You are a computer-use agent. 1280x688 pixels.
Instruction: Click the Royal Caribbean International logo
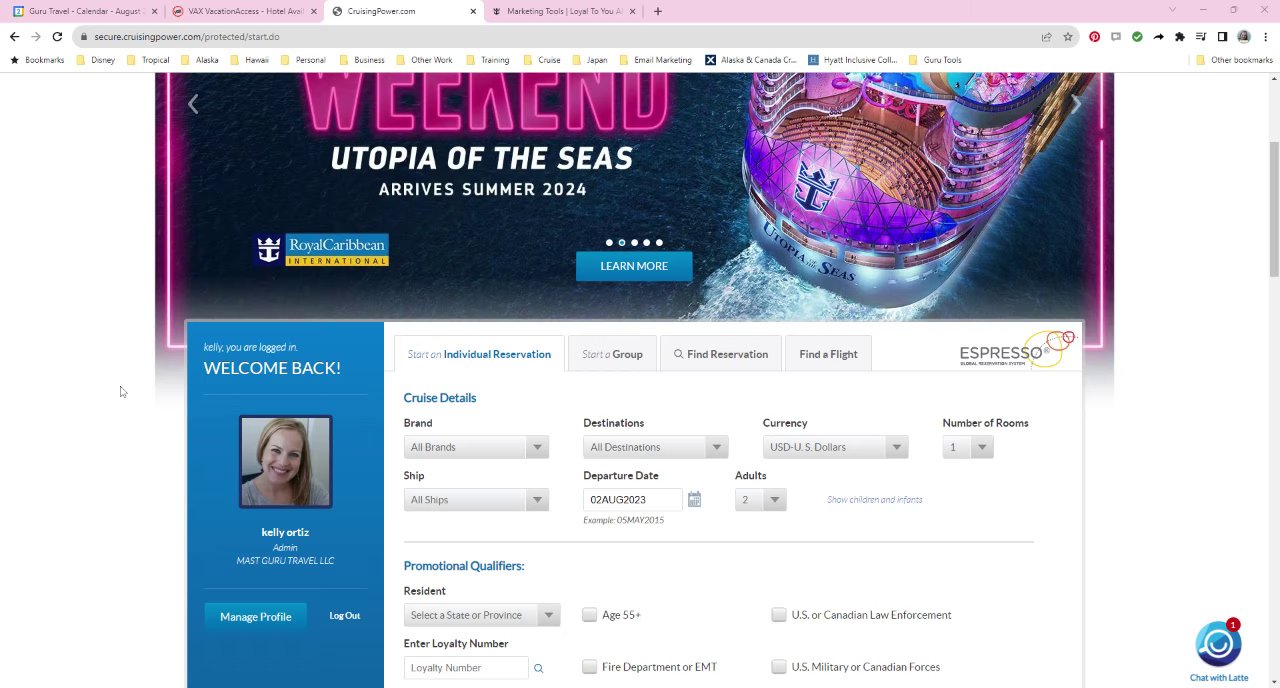[x=321, y=250]
